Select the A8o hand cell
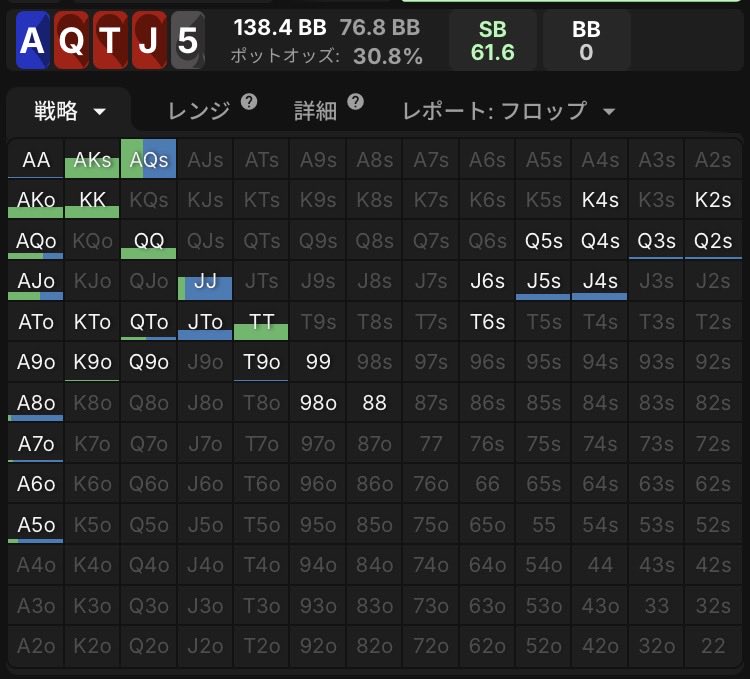The height and width of the screenshot is (679, 750). 35,402
